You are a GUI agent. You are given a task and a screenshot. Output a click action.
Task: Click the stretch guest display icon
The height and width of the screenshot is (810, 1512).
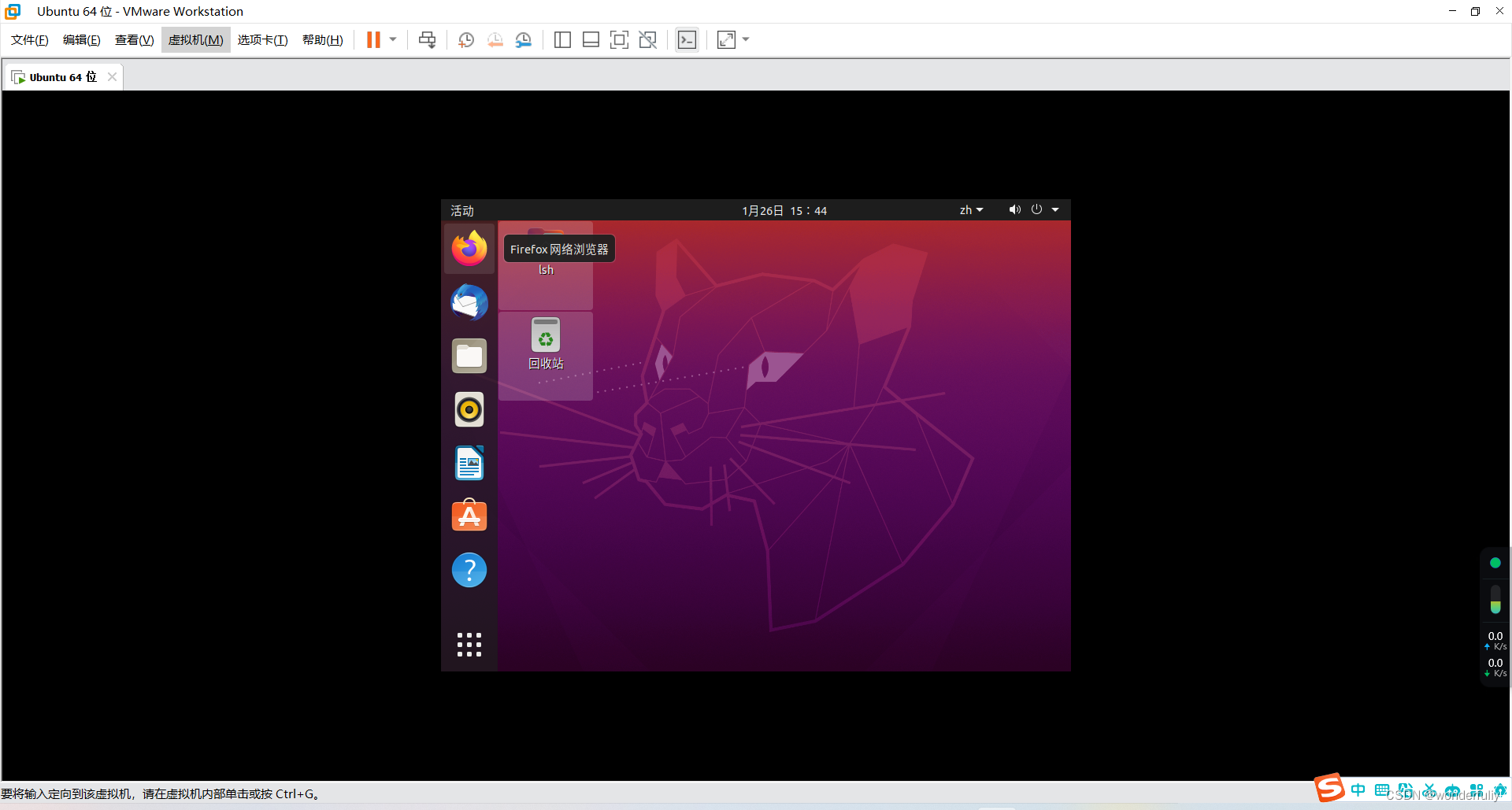point(726,39)
